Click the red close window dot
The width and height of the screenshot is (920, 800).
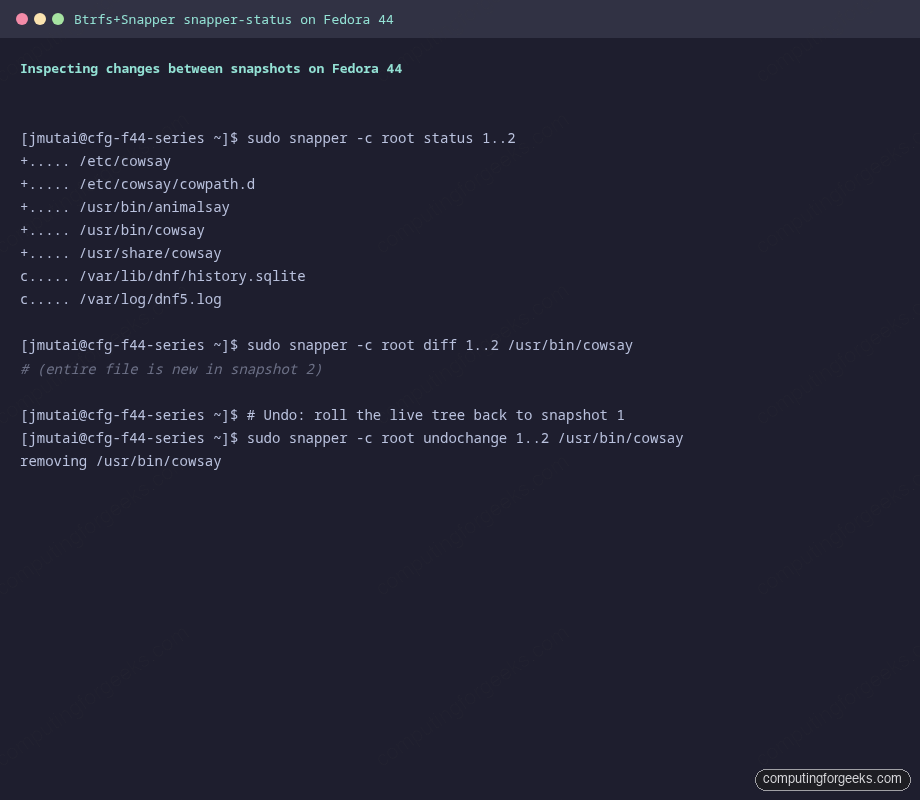coord(22,19)
